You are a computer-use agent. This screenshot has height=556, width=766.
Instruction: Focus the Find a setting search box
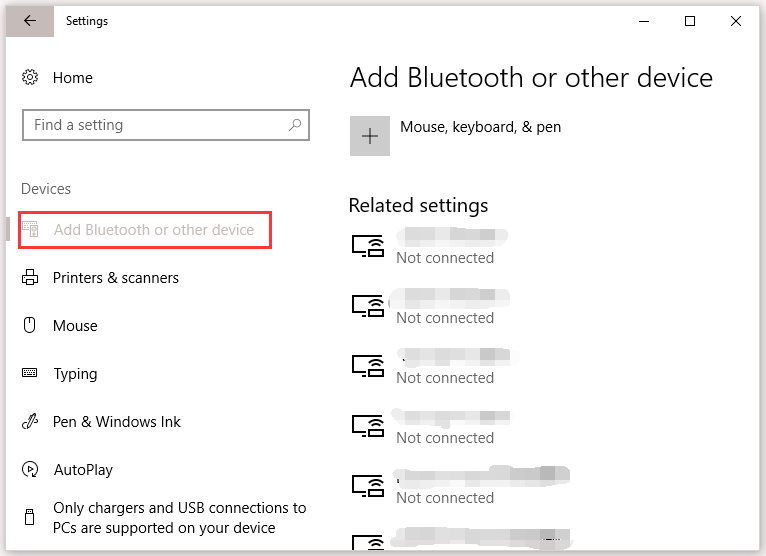(x=166, y=125)
